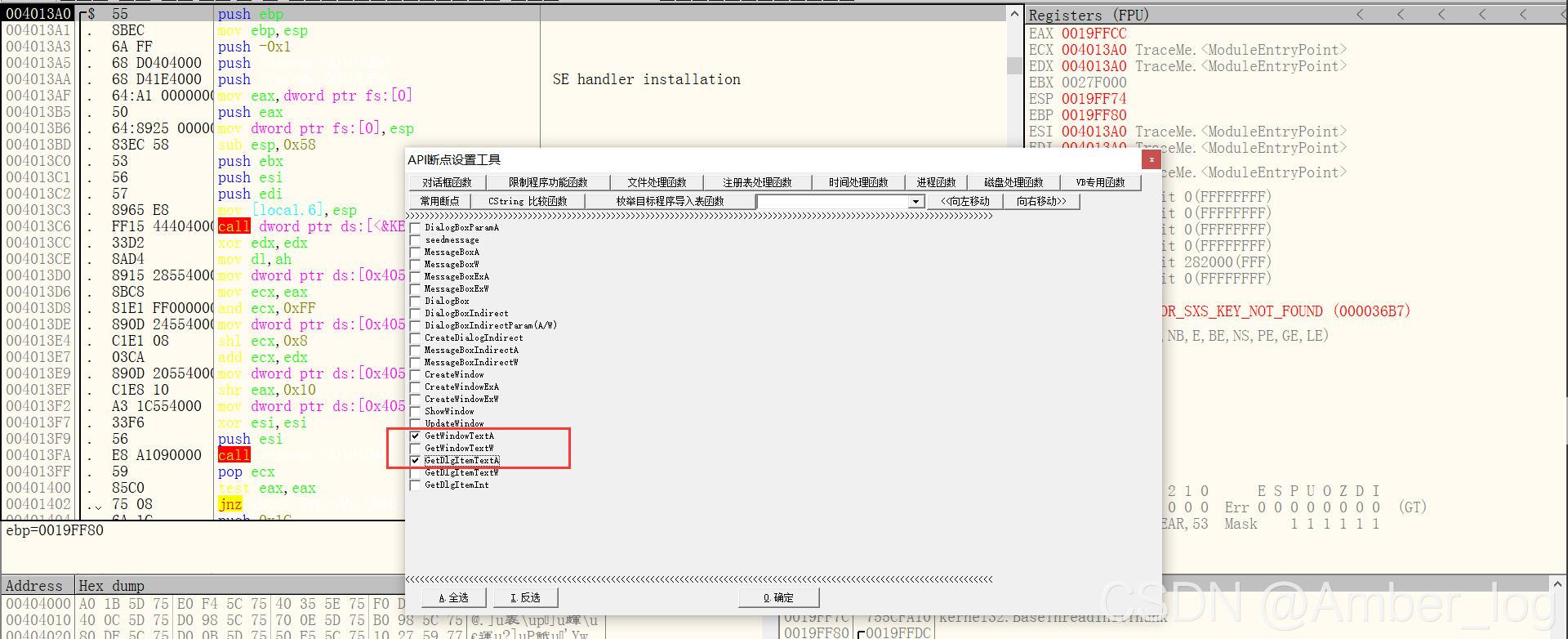Enable the GetDlgItemInt checkbox
The width and height of the screenshot is (1568, 639).
point(416,485)
